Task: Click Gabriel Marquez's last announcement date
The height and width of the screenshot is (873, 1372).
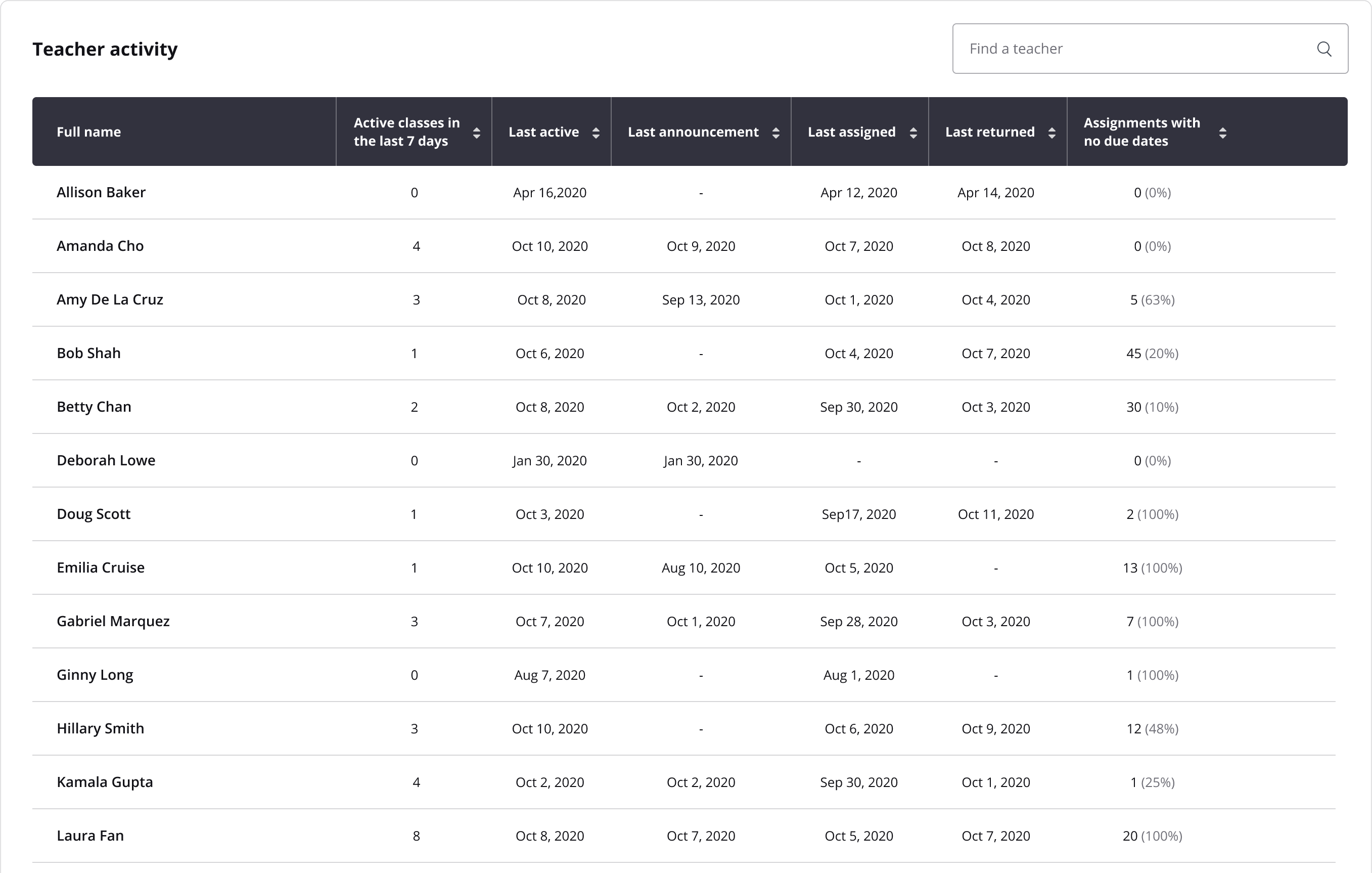Action: pos(701,621)
